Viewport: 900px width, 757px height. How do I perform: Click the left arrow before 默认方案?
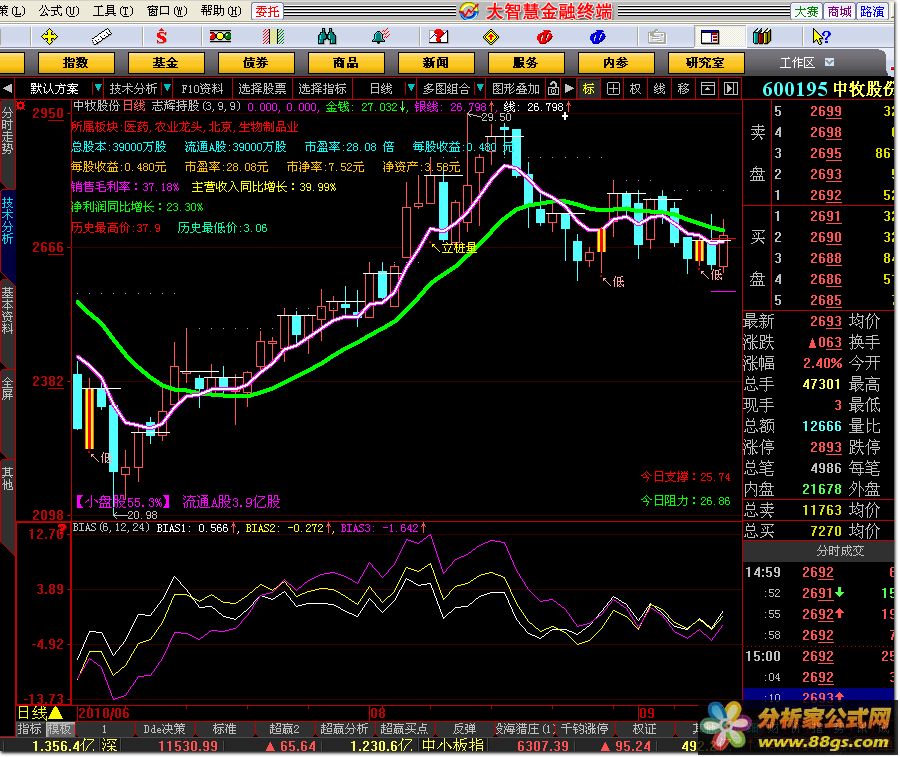tap(7, 88)
